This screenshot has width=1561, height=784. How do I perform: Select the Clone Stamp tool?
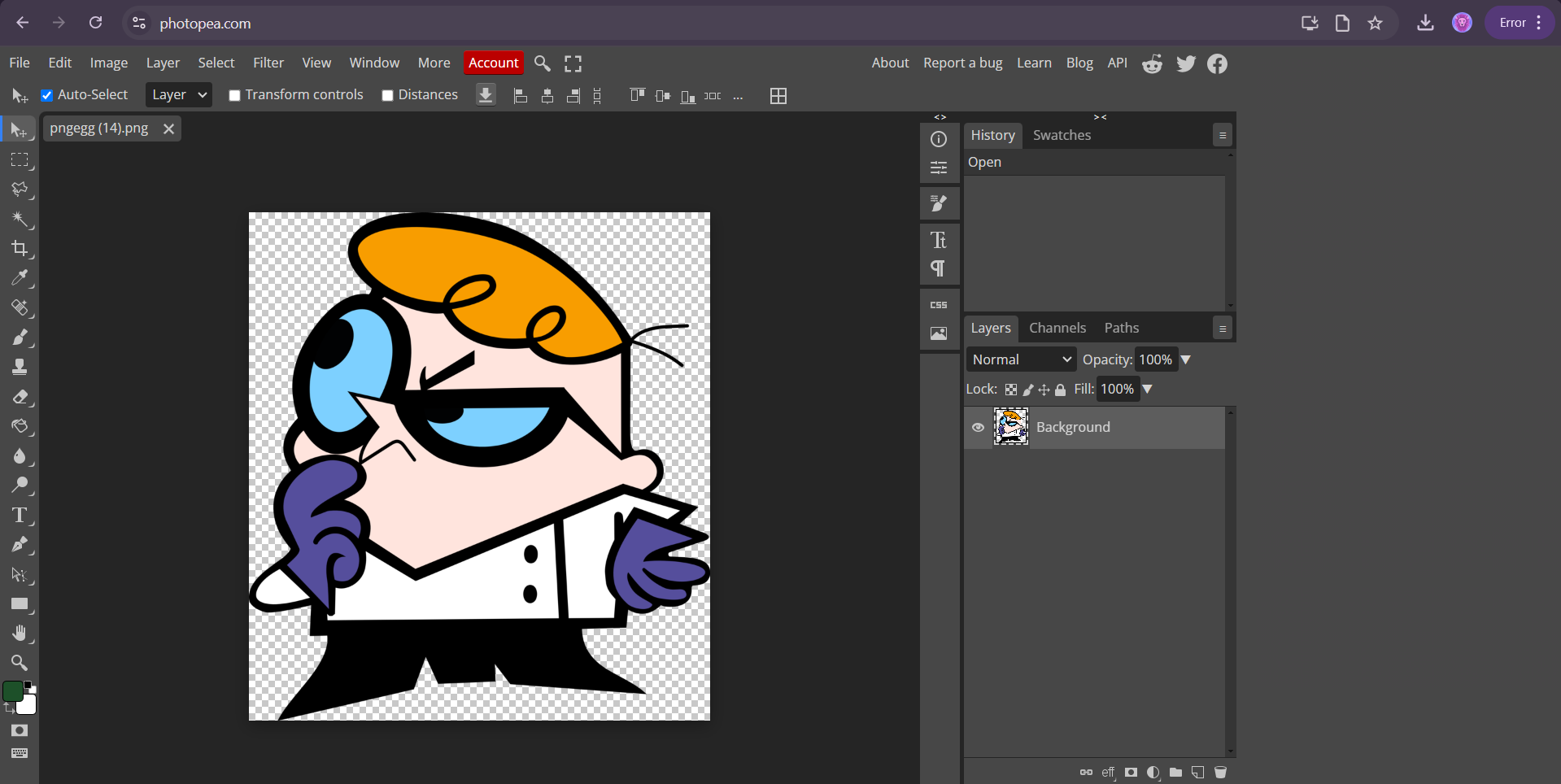coord(20,367)
